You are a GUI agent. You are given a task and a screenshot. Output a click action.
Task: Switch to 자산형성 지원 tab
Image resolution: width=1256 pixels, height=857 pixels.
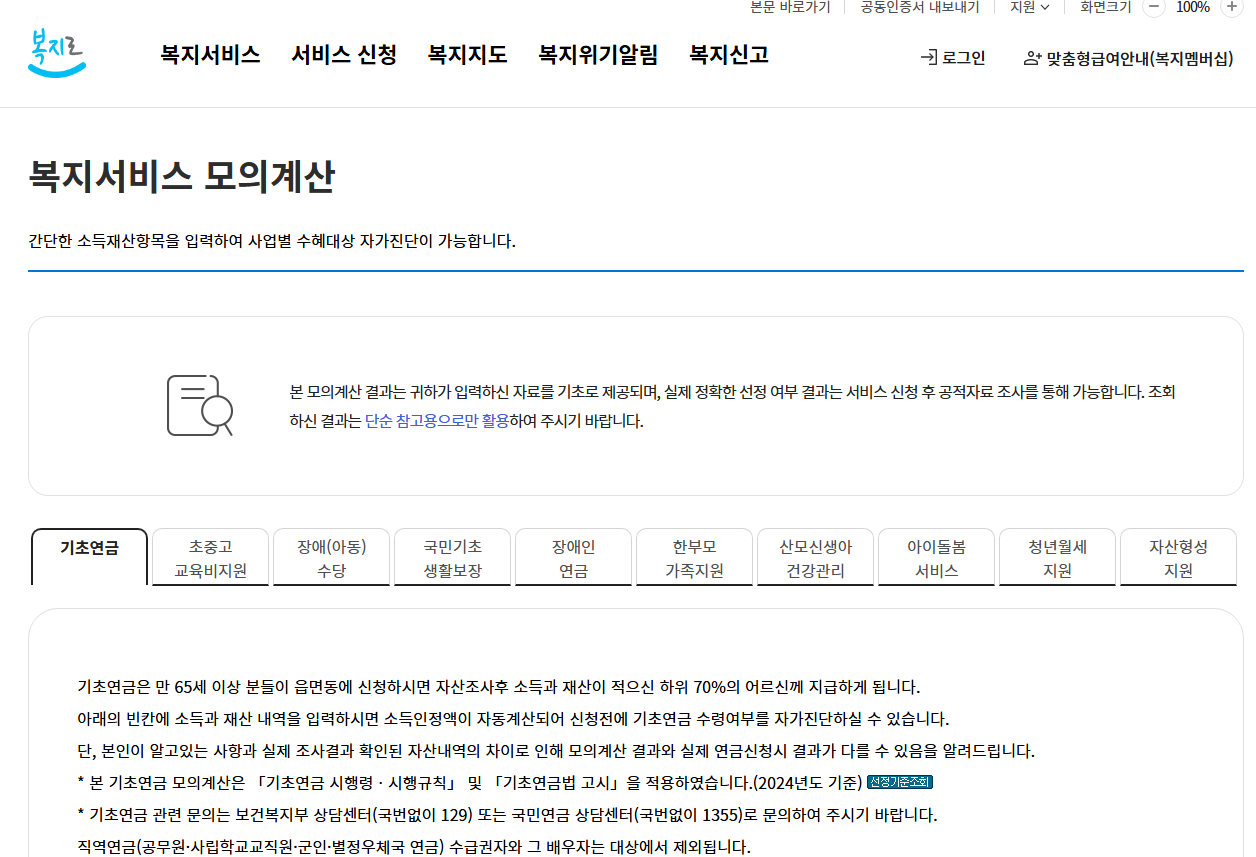pyautogui.click(x=1178, y=558)
